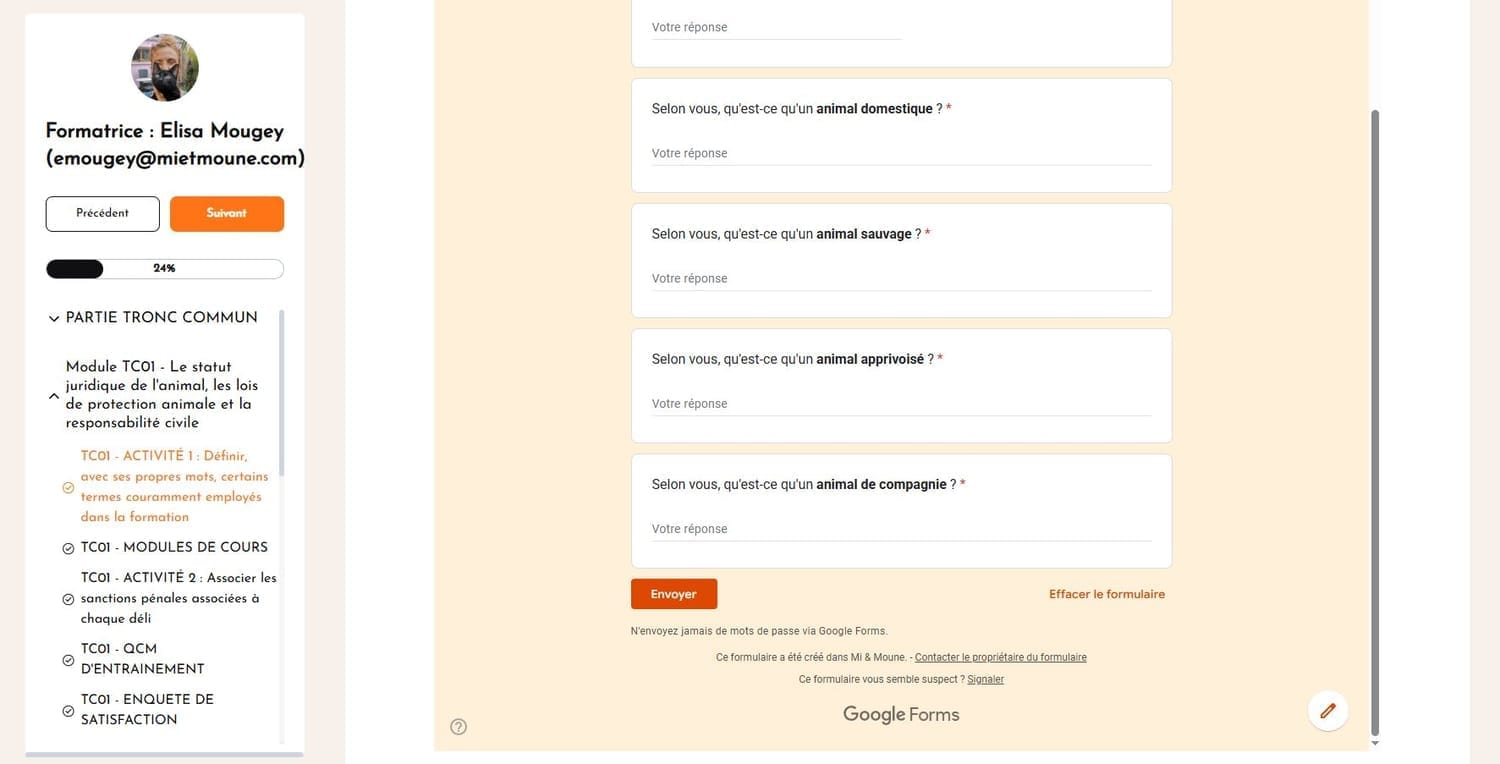
Task: Click the 24% course progress bar
Action: [165, 269]
